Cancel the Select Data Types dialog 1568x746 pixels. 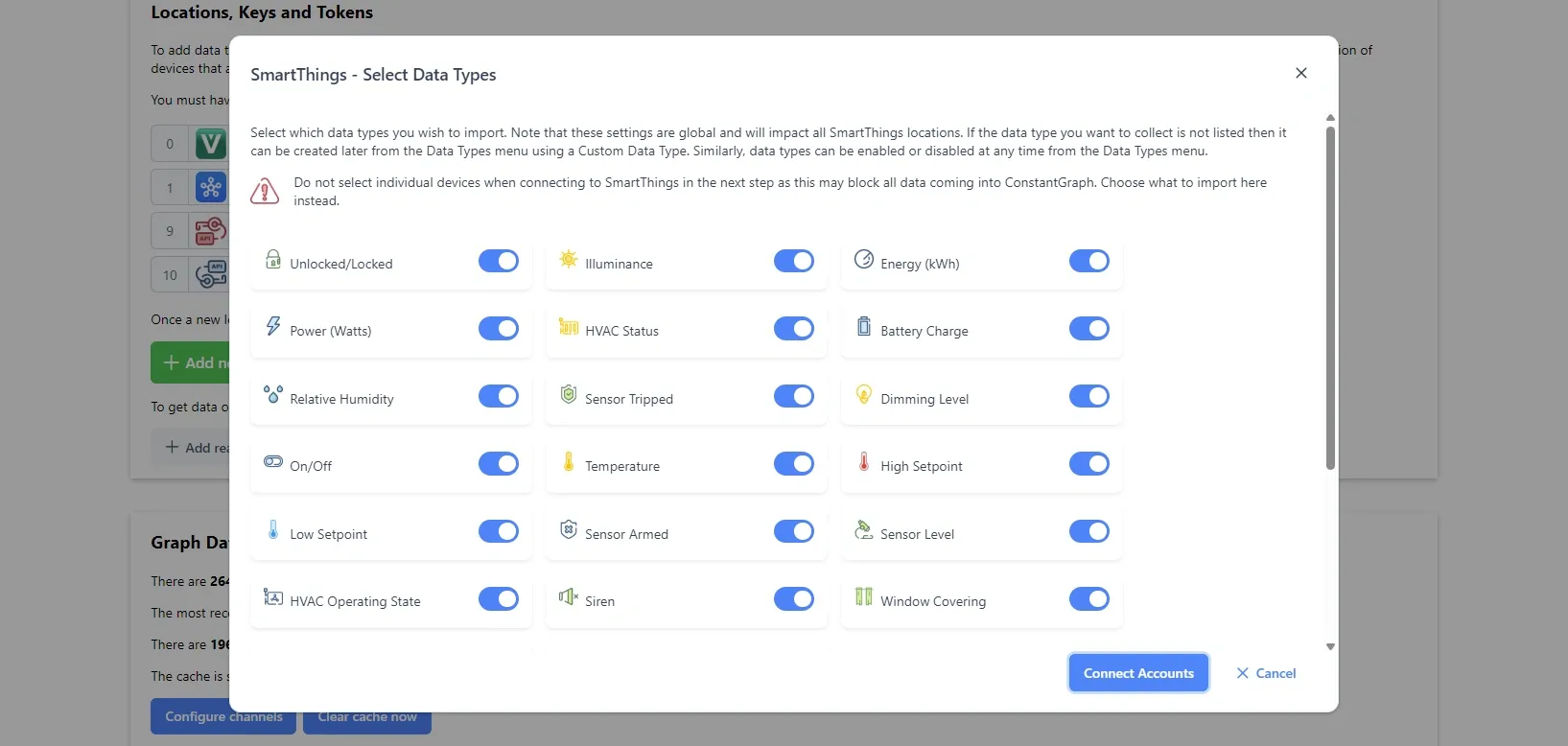click(x=1266, y=673)
